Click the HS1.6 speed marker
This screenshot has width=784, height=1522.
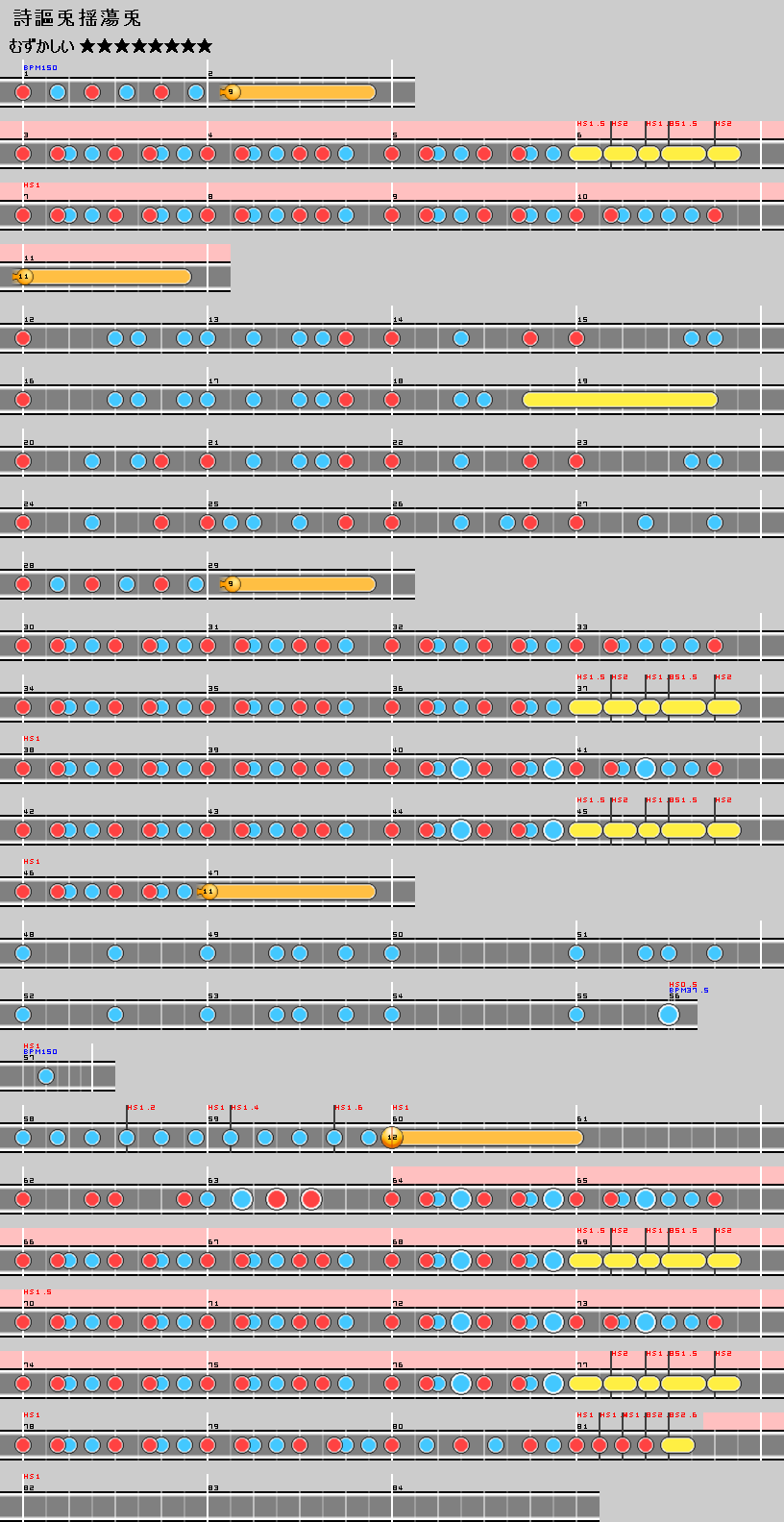click(349, 1108)
